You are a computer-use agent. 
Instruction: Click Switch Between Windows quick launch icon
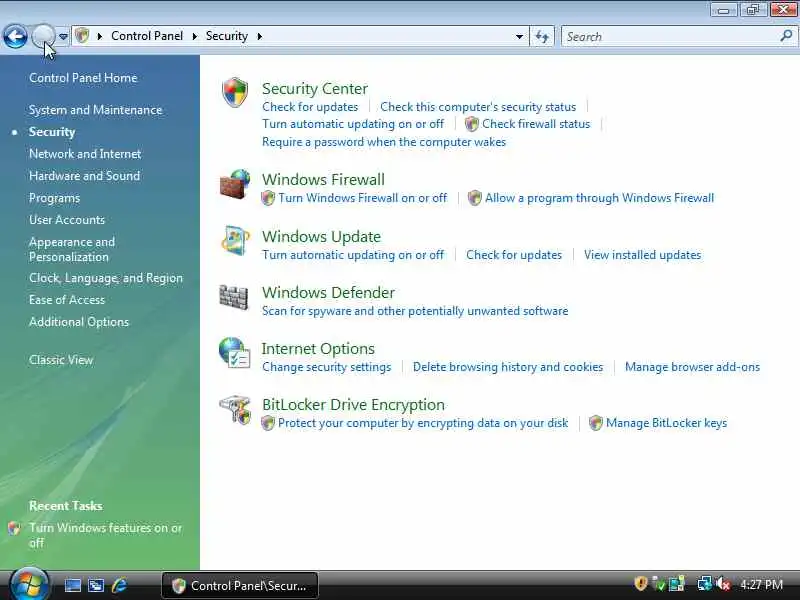[x=96, y=585]
